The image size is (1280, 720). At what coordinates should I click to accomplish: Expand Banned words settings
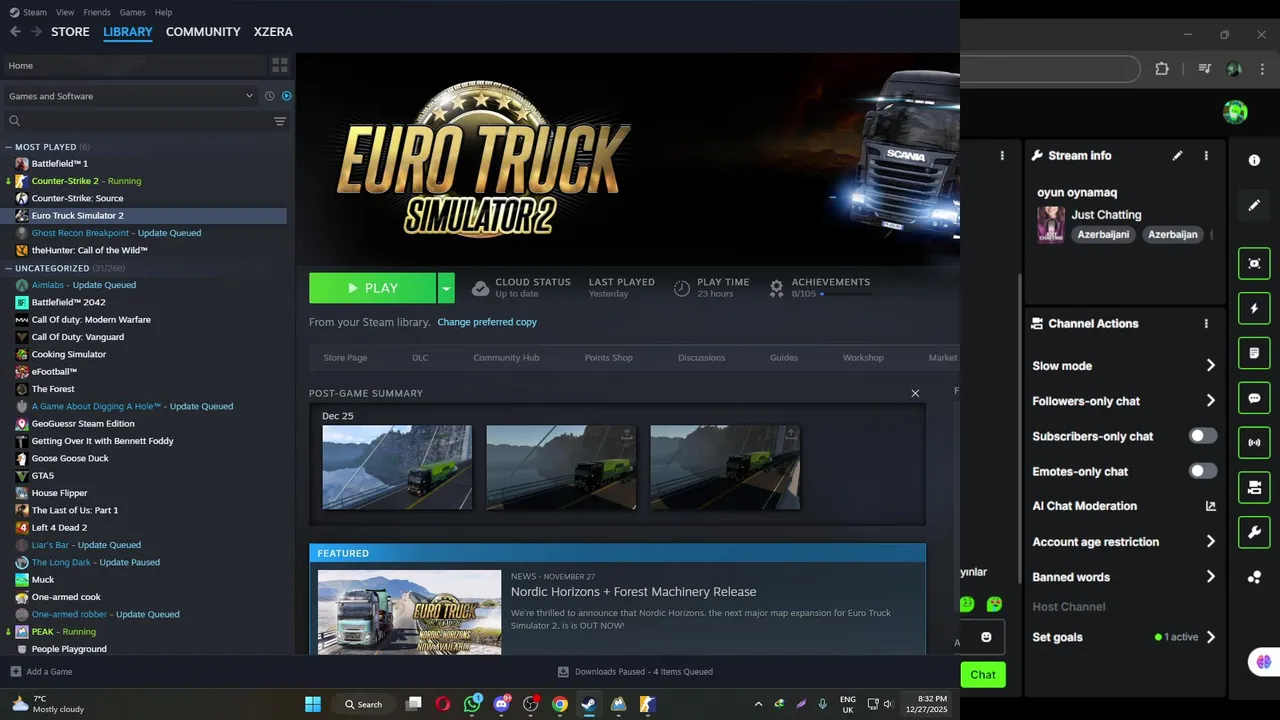coord(1210,577)
